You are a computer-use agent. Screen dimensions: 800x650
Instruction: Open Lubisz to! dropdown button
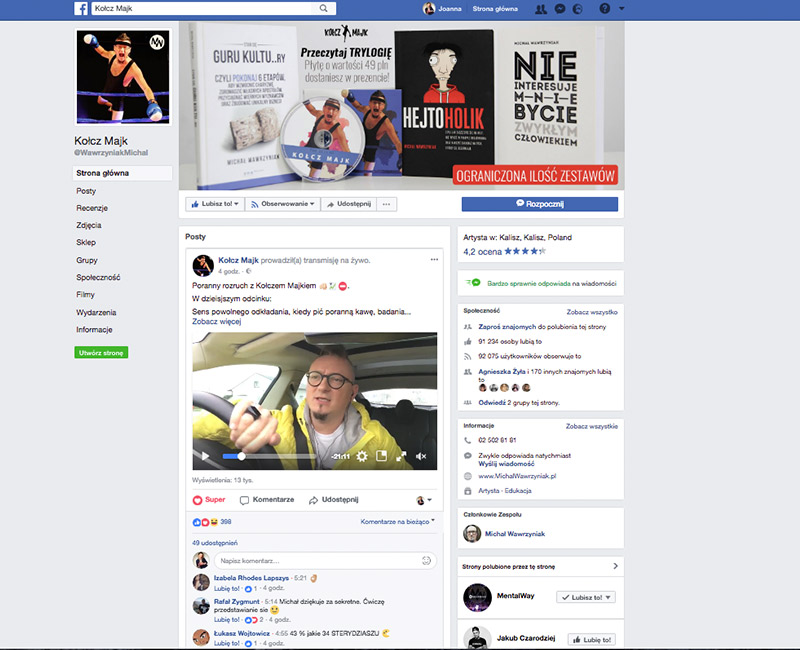click(x=215, y=204)
